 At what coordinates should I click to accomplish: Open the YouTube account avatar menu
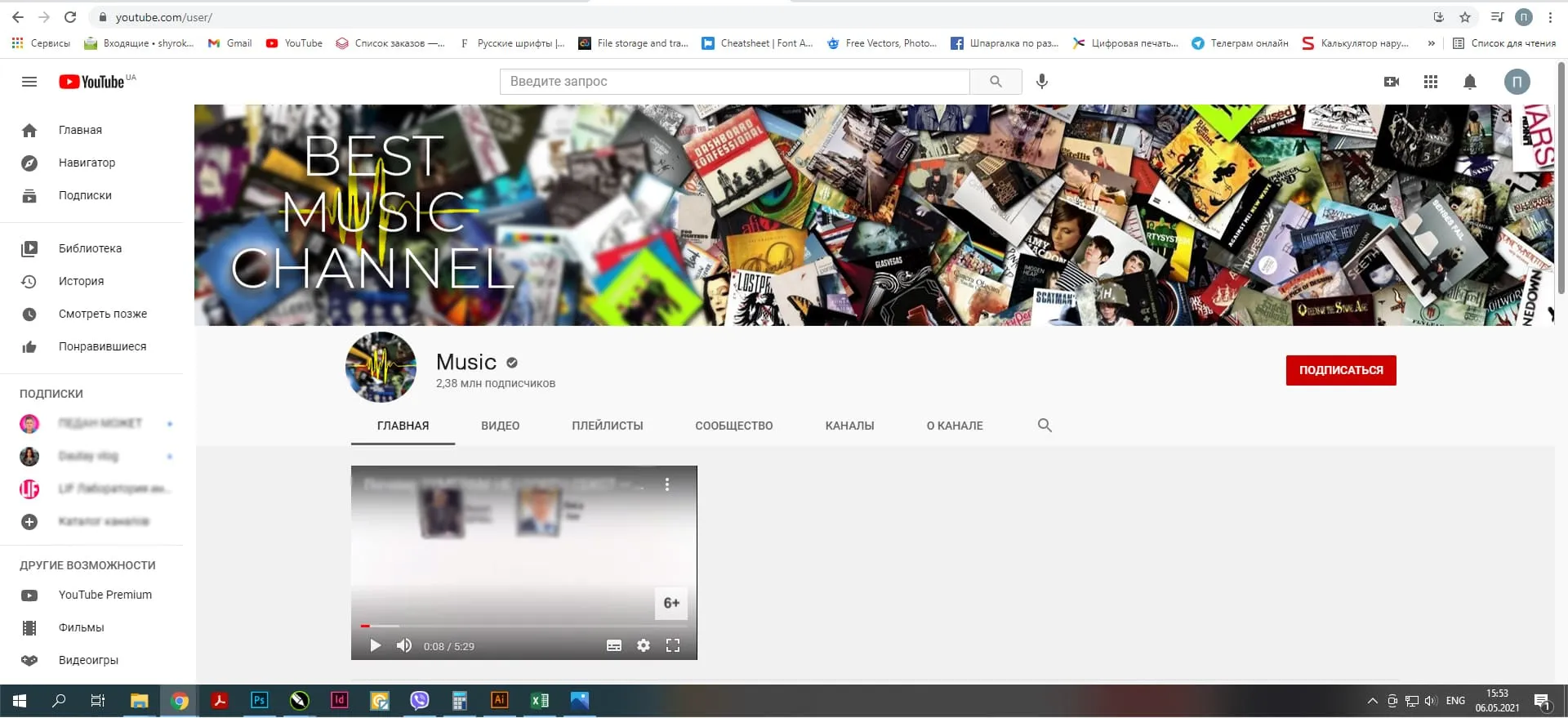[x=1517, y=82]
